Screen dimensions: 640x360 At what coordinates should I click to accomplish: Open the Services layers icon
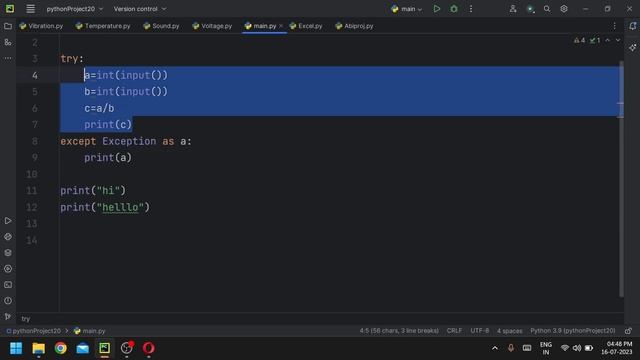point(8,253)
